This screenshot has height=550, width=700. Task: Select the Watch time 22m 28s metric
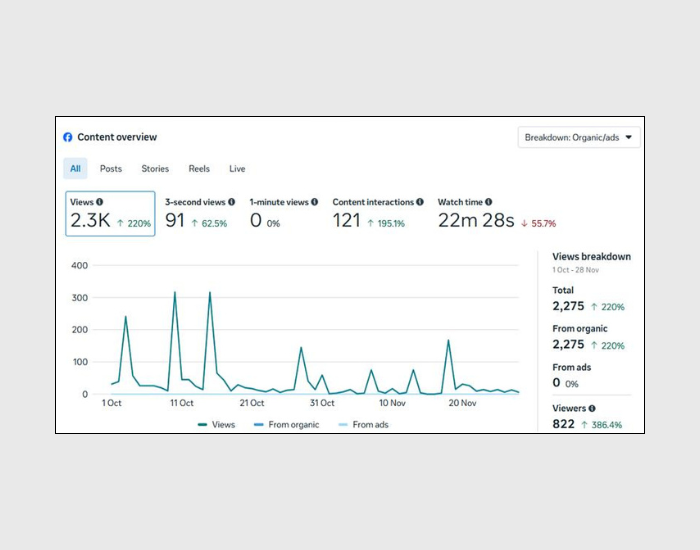pyautogui.click(x=496, y=214)
